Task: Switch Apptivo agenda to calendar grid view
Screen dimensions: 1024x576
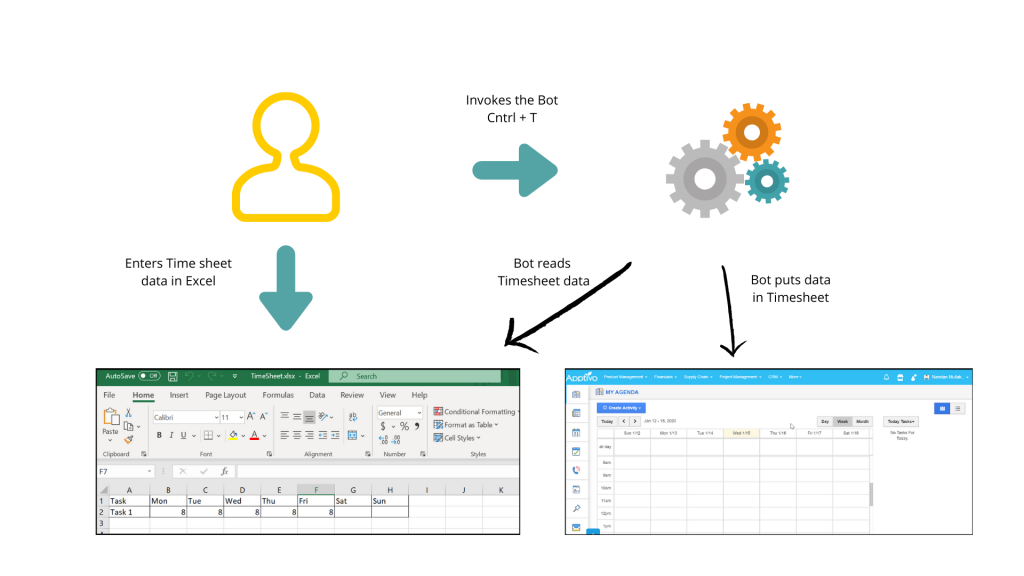Action: (x=942, y=409)
